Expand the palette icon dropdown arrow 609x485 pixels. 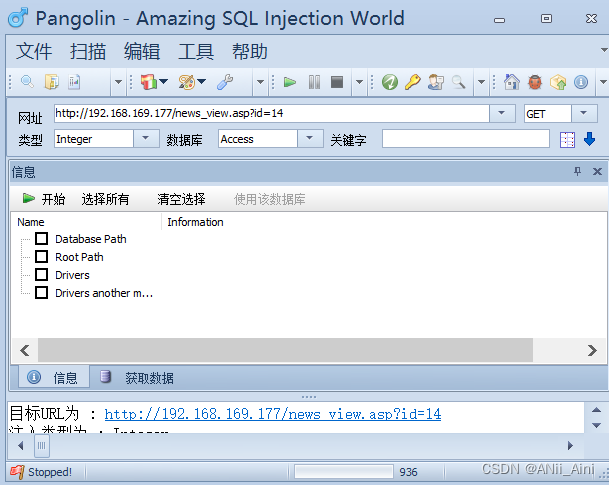201,82
